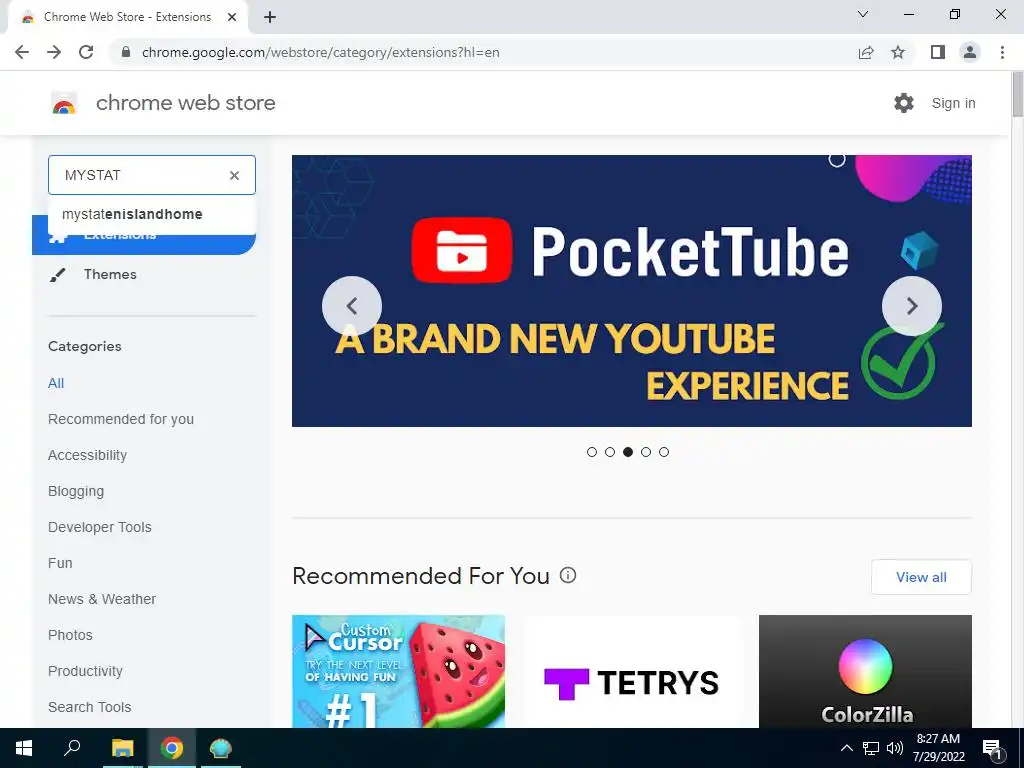The height and width of the screenshot is (768, 1024).
Task: Open the clock and calendar flyout
Action: point(938,748)
